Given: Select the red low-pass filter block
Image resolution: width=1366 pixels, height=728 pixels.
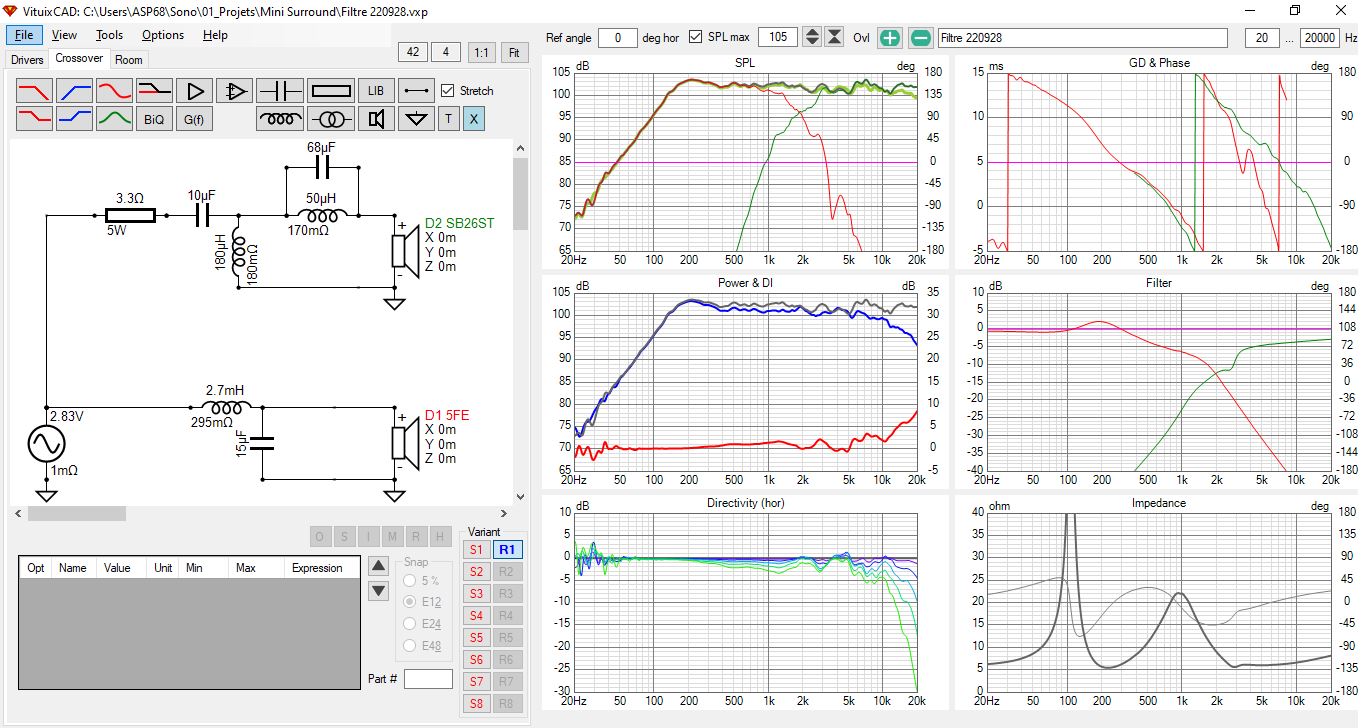Looking at the screenshot, I should [x=35, y=91].
